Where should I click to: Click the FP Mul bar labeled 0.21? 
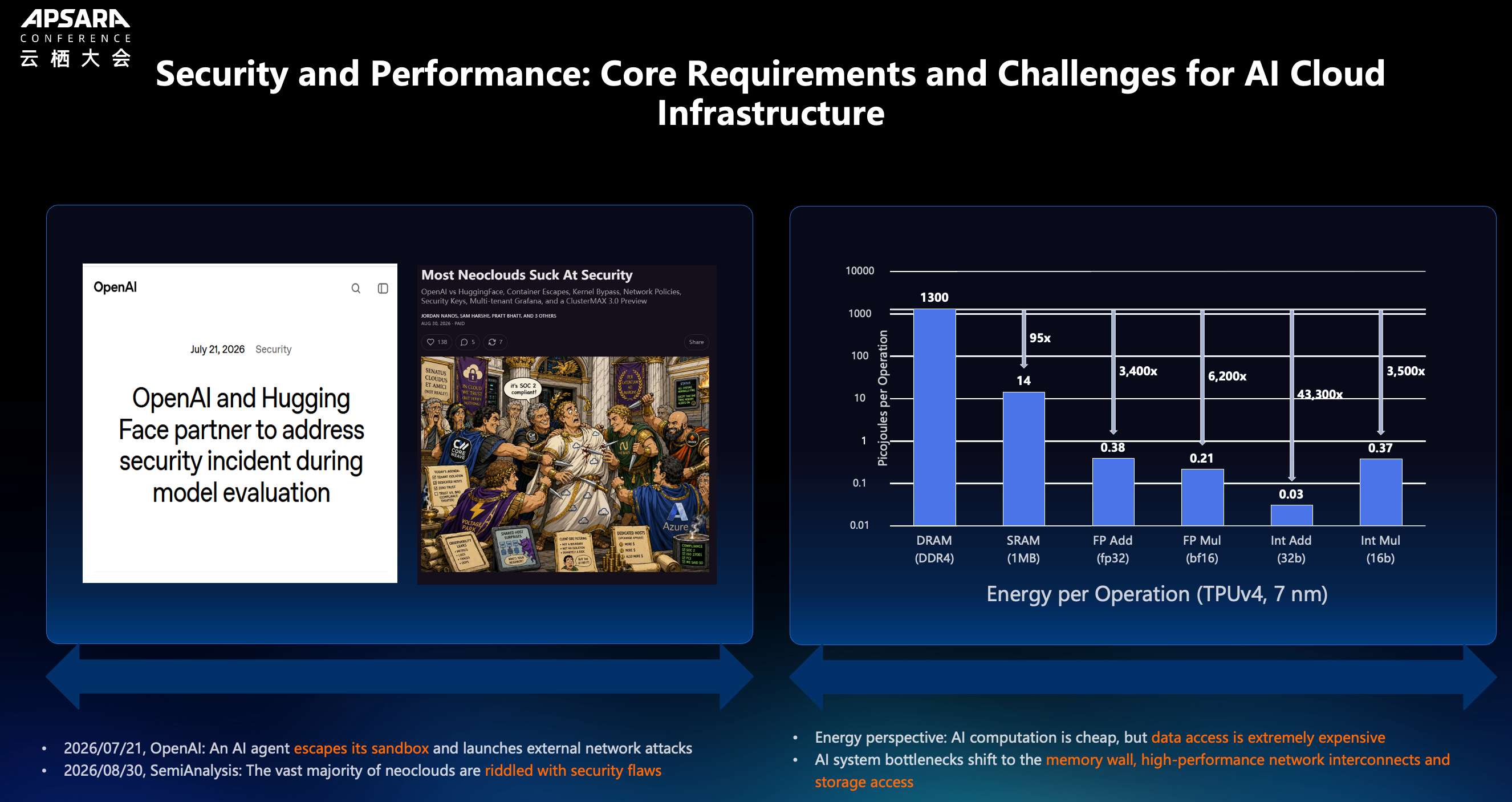pyautogui.click(x=1202, y=497)
